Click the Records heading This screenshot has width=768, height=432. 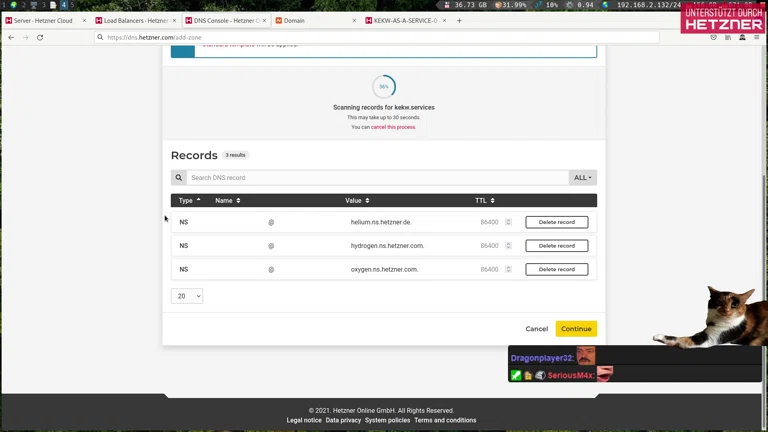coord(194,155)
